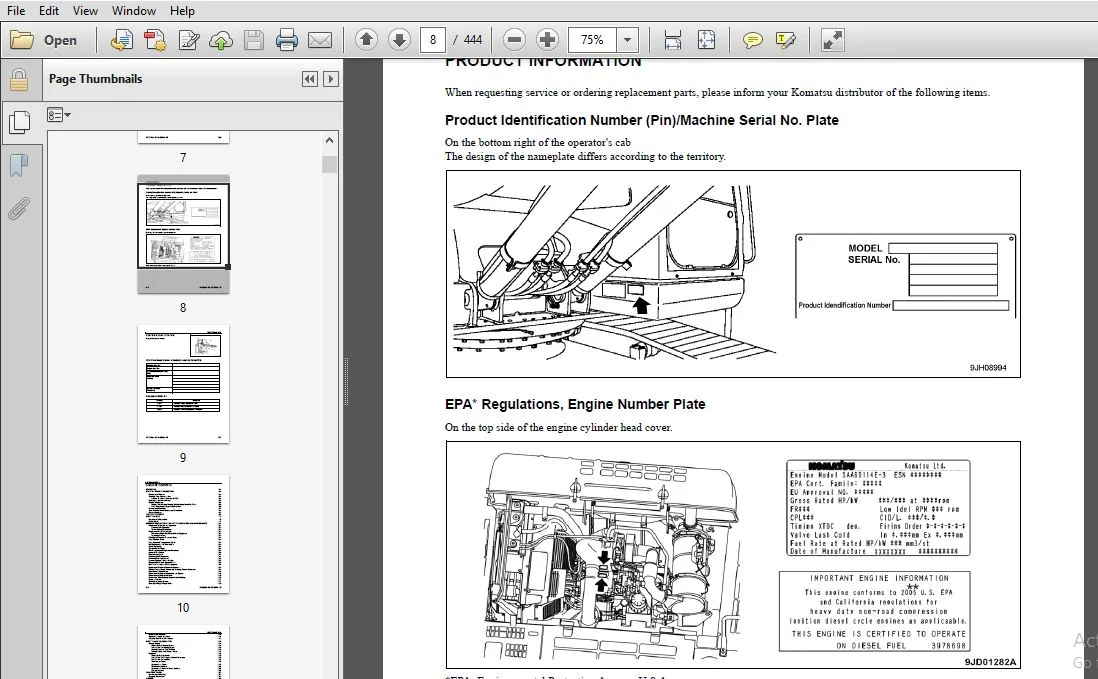
Task: Click heading 'EPA* Regulations, Engine Number Plate'
Action: point(575,404)
